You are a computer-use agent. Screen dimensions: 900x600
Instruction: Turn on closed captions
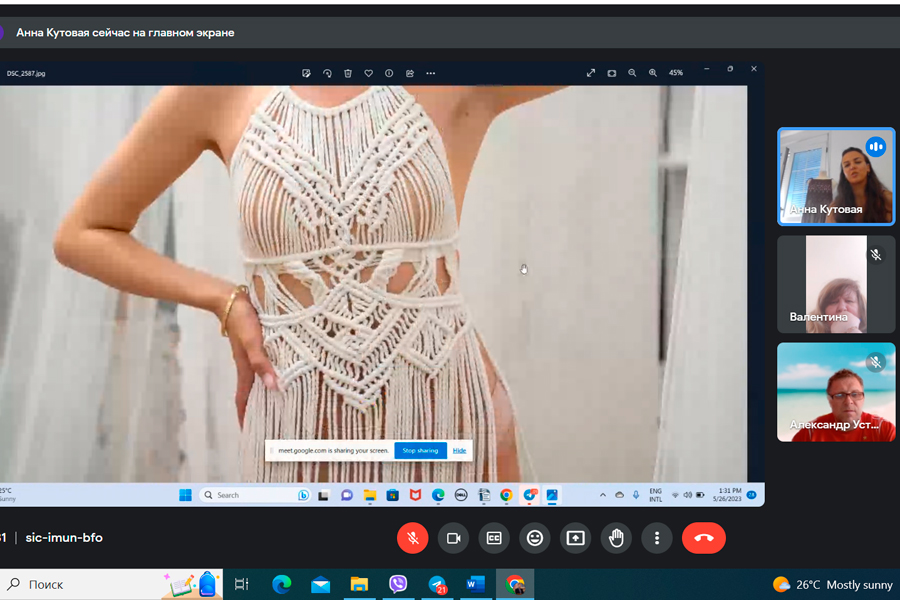tap(494, 538)
